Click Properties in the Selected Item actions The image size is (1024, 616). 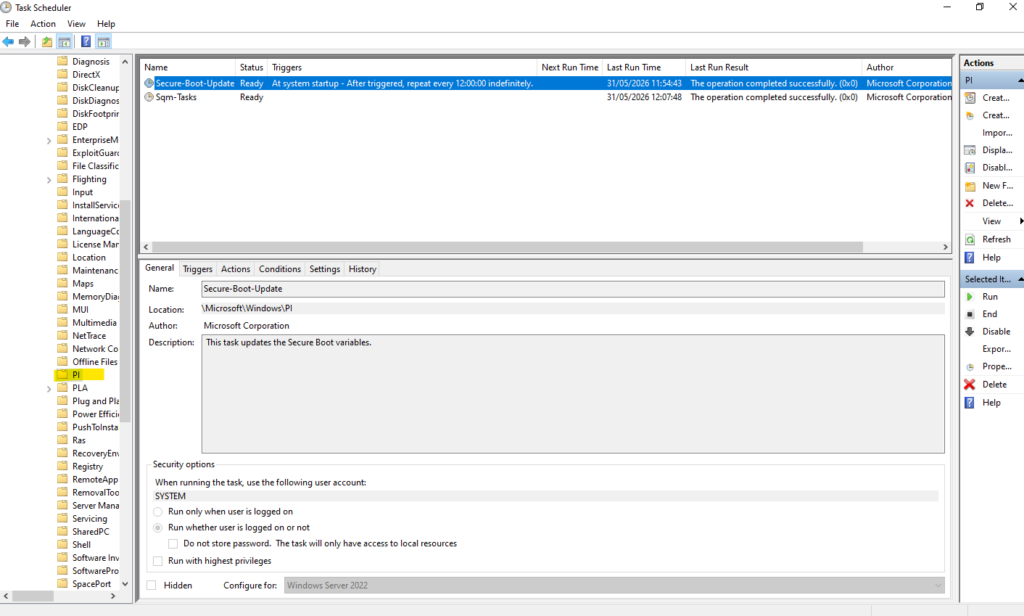[997, 366]
